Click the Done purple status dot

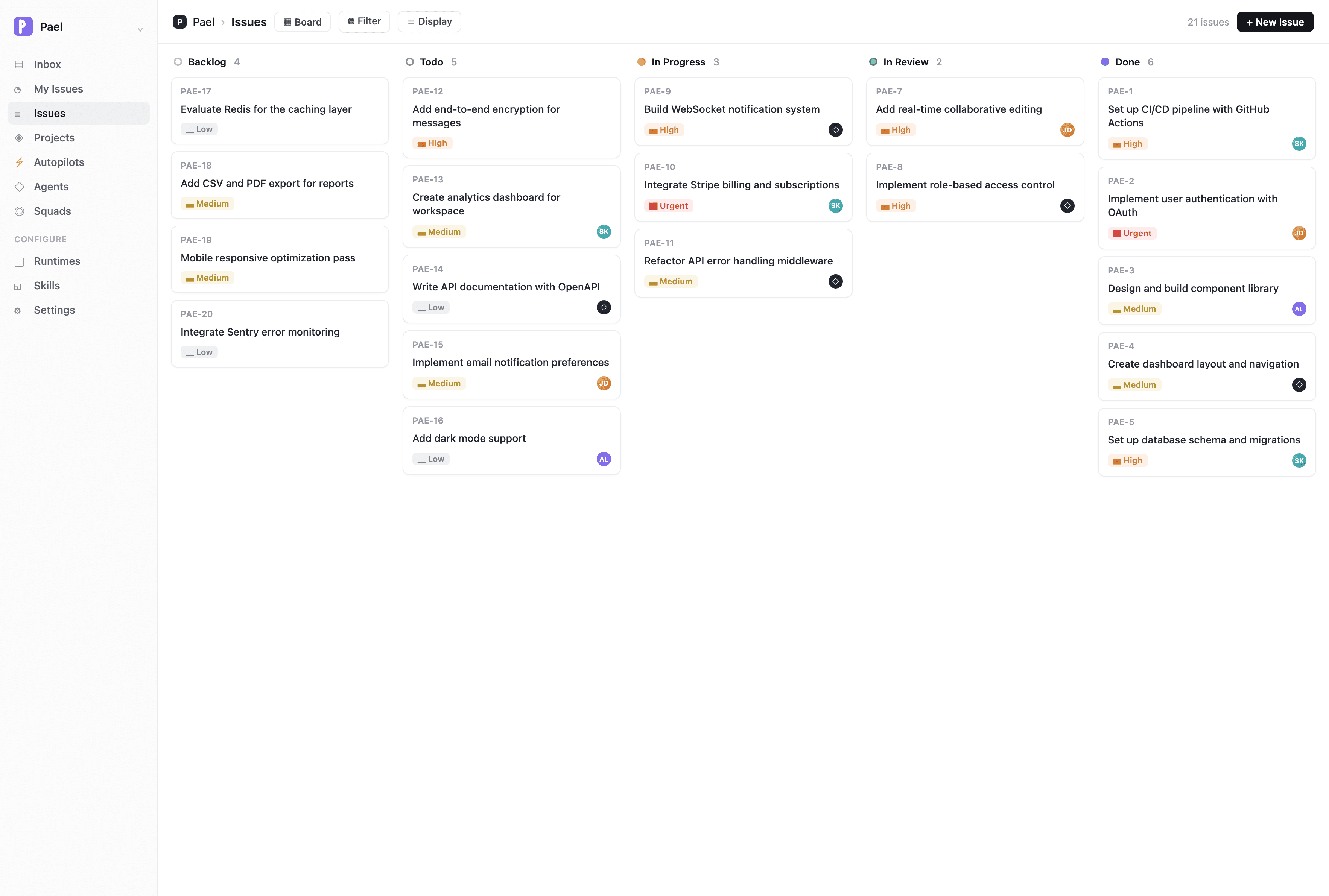click(1105, 62)
